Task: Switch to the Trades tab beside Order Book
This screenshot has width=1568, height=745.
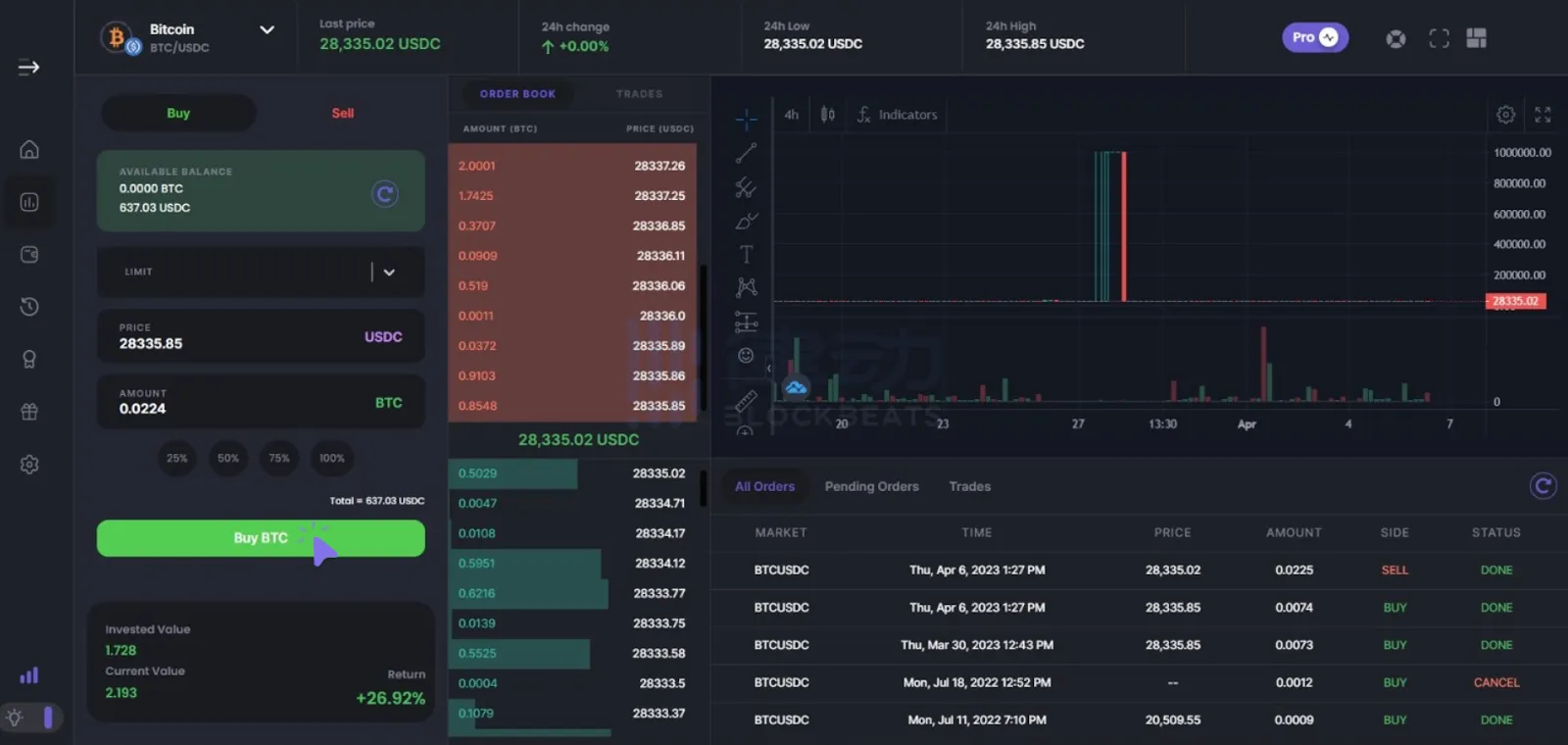Action: point(639,94)
